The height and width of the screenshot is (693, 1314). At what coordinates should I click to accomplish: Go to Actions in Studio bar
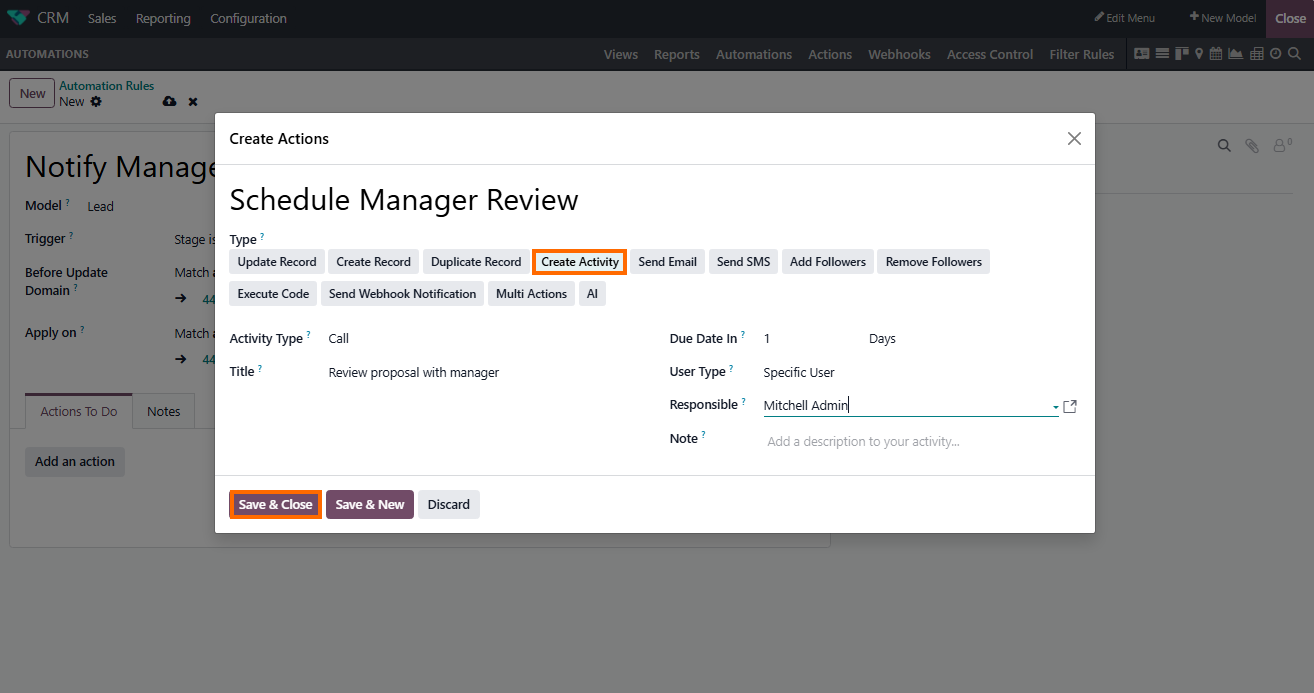pyautogui.click(x=830, y=54)
